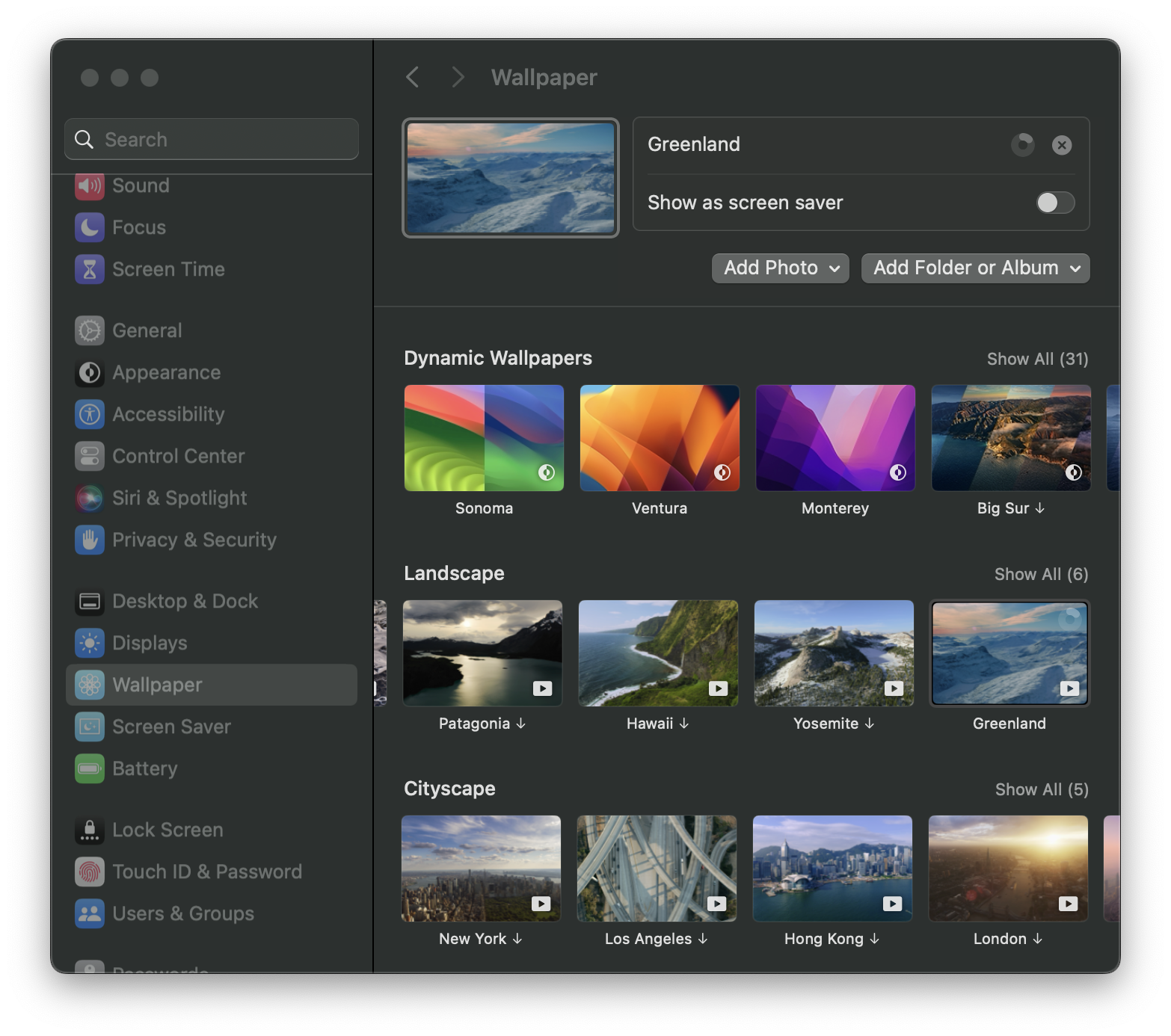Open the Screen Saver settings pane

tap(212, 727)
